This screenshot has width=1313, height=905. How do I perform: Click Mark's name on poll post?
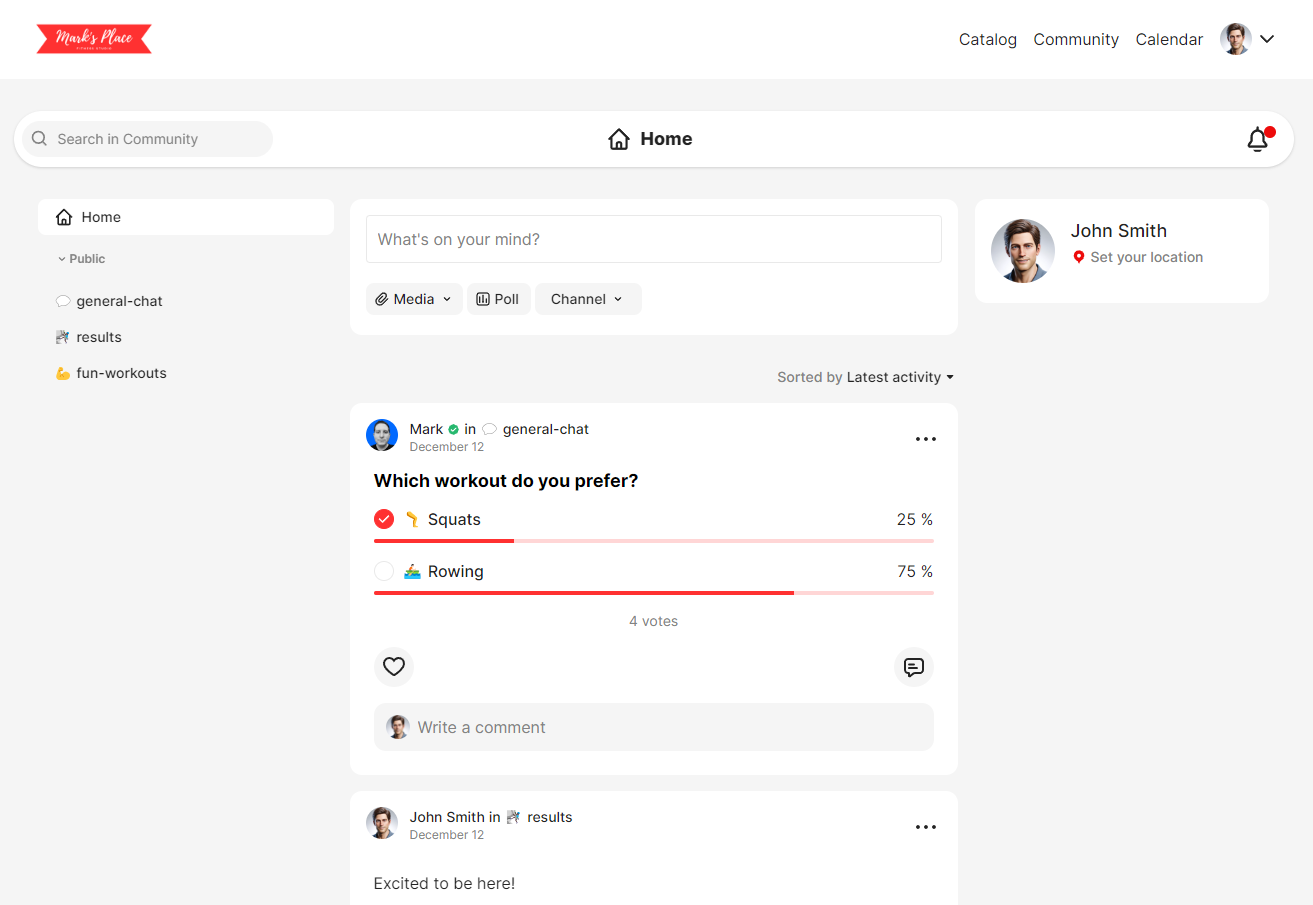point(426,429)
